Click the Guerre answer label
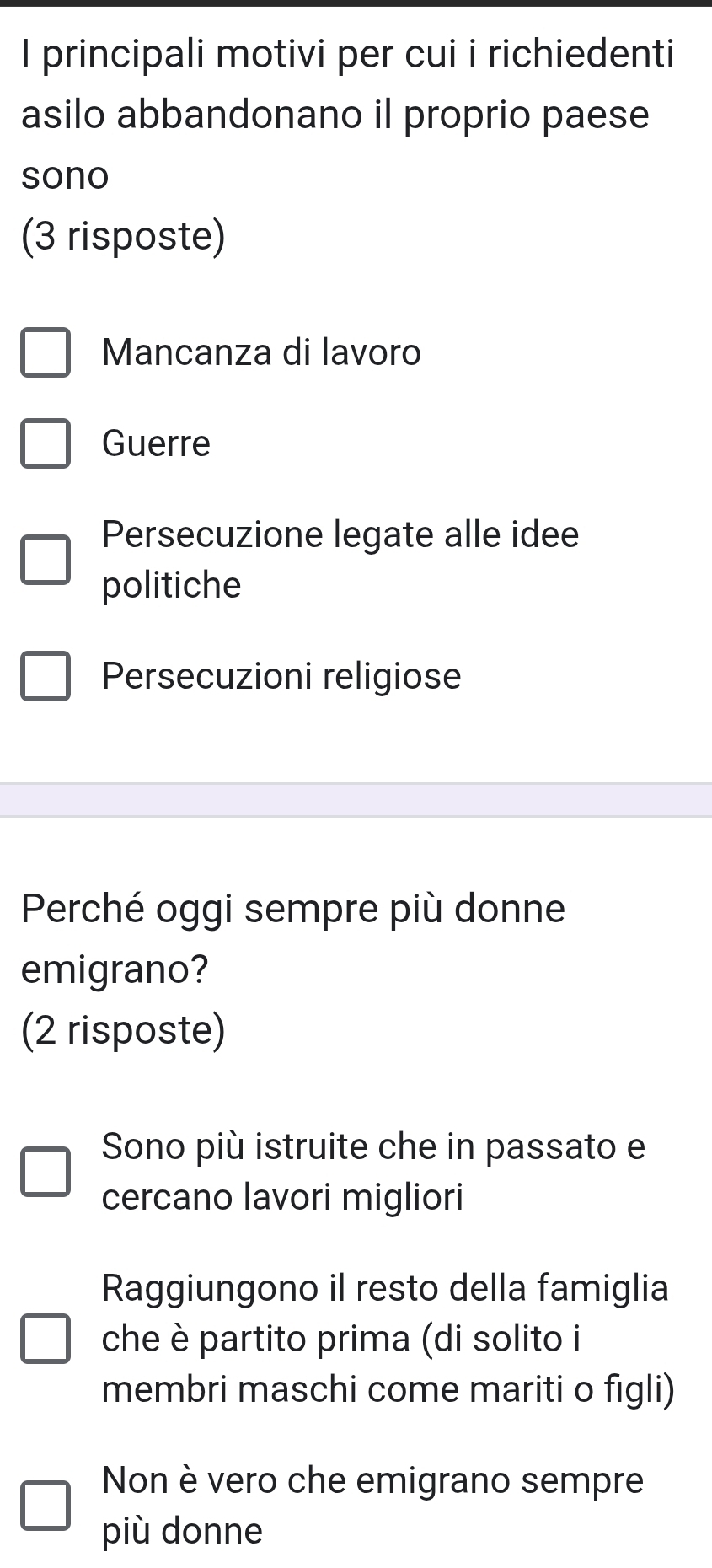The image size is (712, 1568). pyautogui.click(x=156, y=443)
